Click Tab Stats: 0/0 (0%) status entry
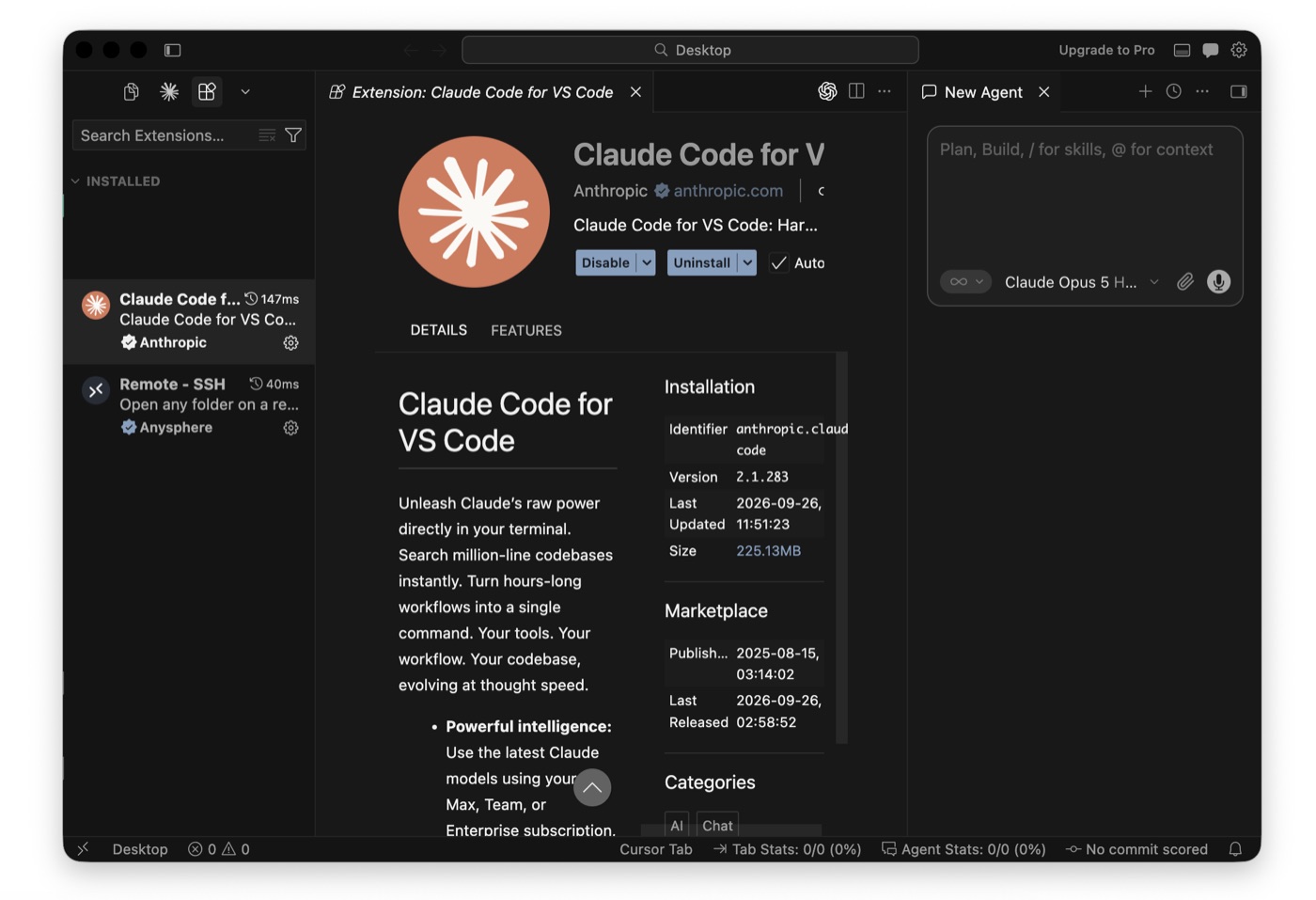The height and width of the screenshot is (900, 1316). pos(788,849)
